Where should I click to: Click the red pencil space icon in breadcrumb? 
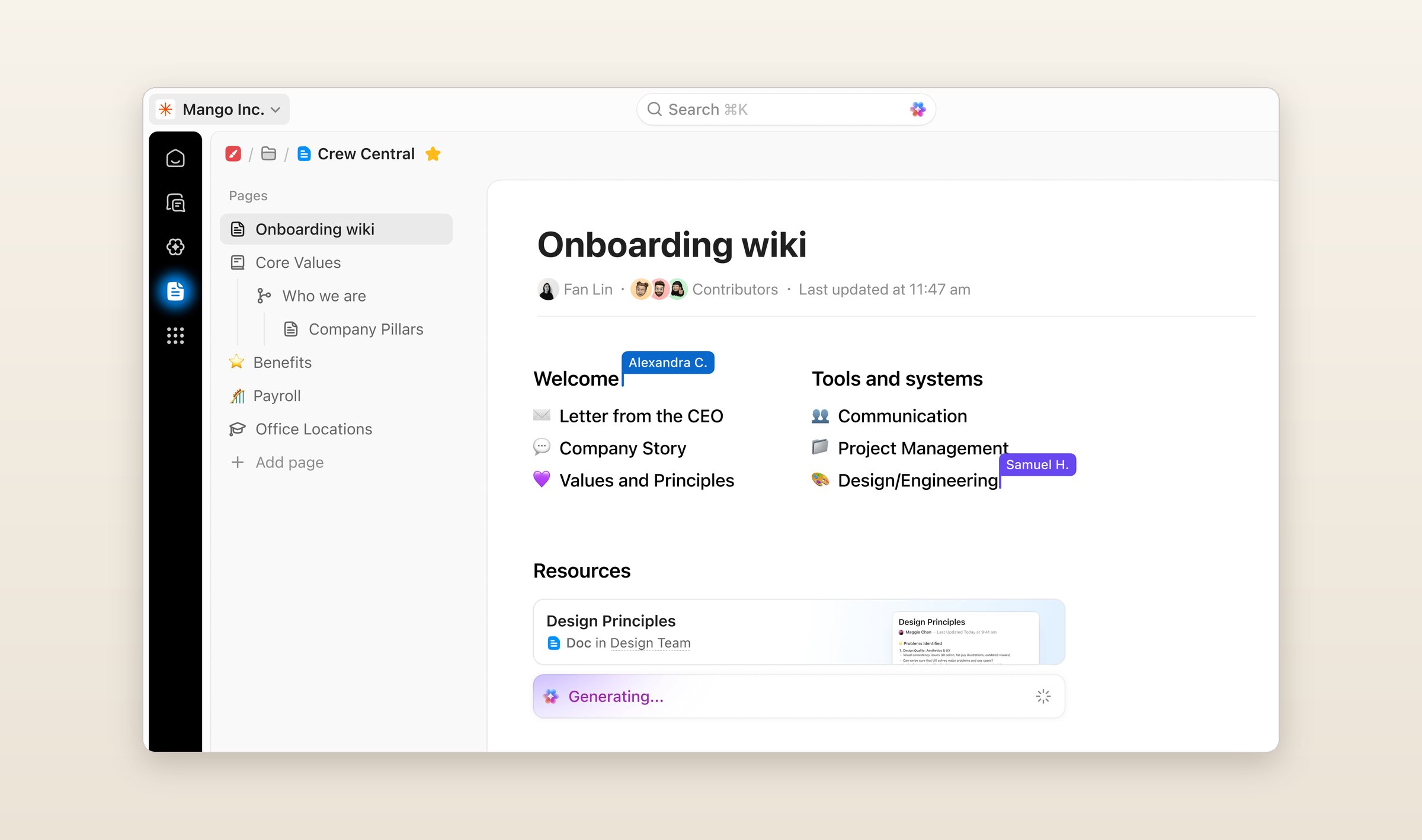[233, 154]
